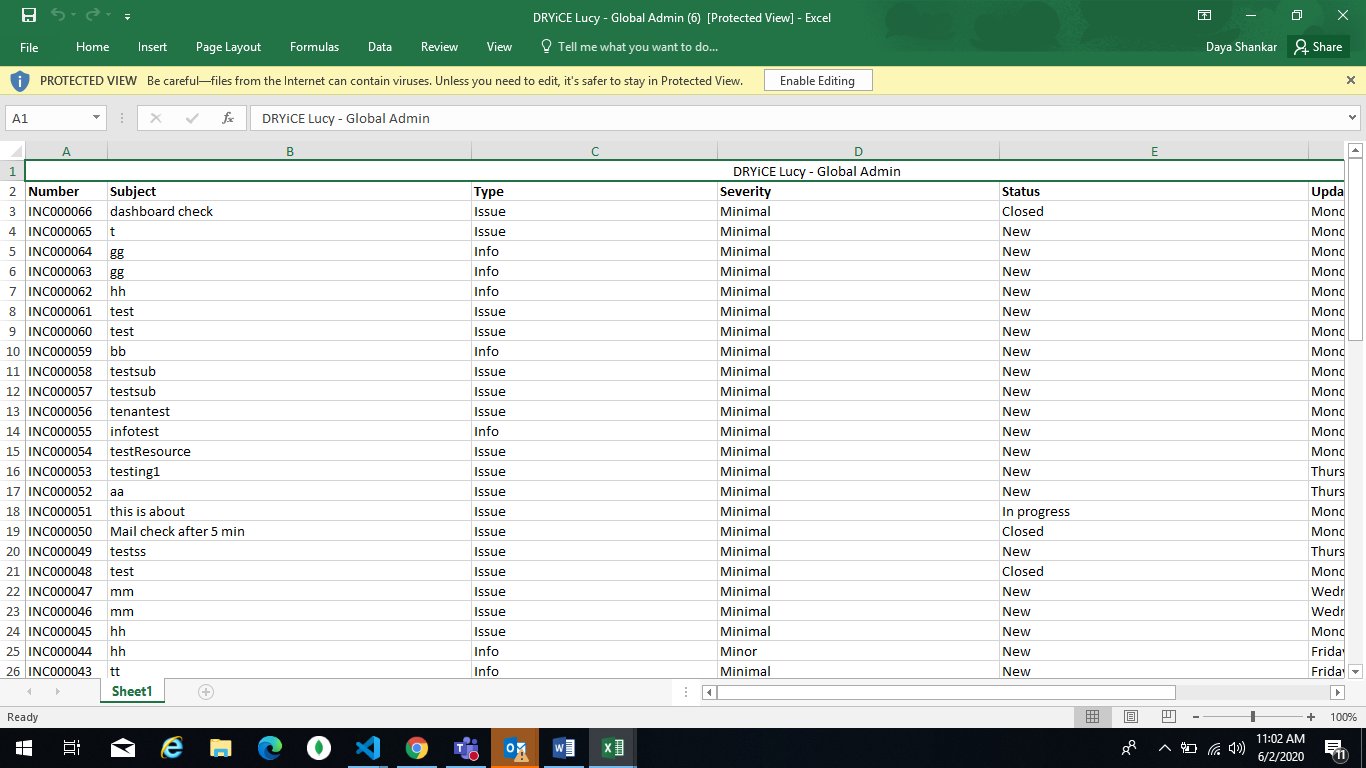Image resolution: width=1366 pixels, height=768 pixels.
Task: Open the Formulas ribbon tab
Action: 314,47
